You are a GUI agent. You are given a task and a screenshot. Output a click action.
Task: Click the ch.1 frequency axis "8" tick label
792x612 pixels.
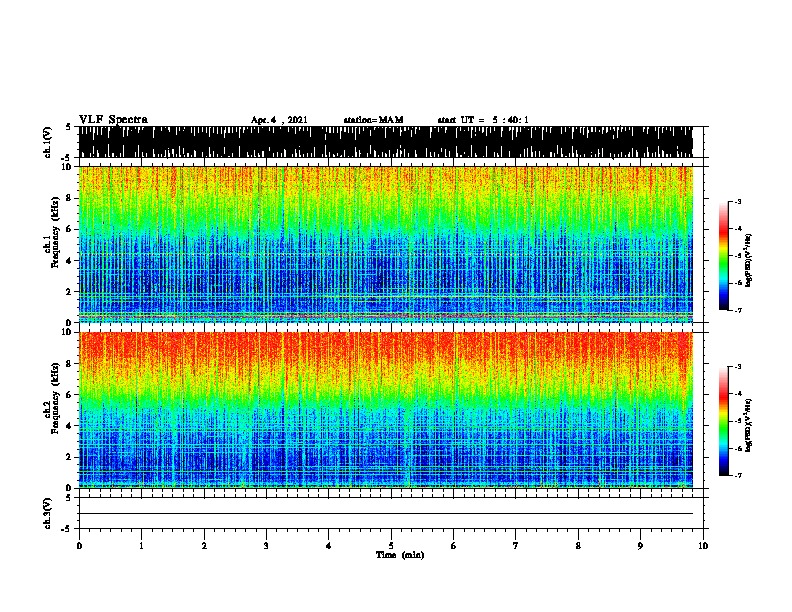point(69,198)
